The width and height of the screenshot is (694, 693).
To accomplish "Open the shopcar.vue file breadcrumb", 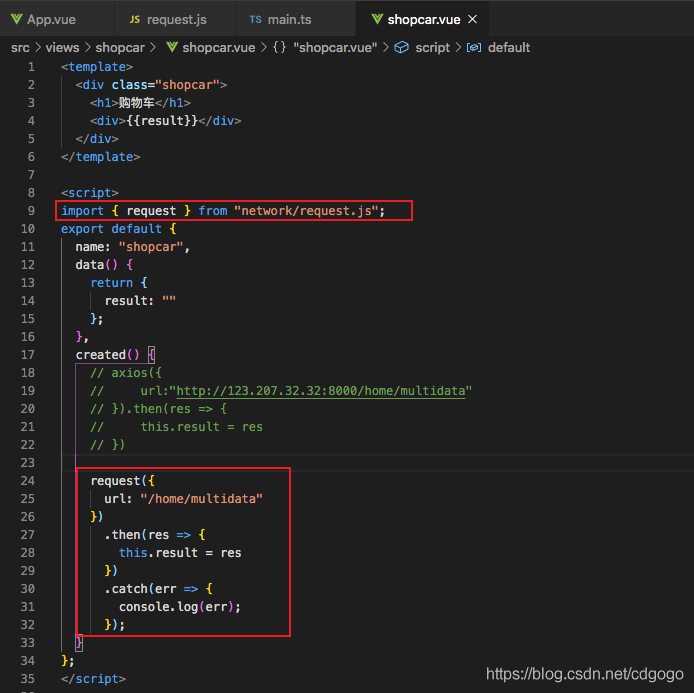I will [x=219, y=47].
